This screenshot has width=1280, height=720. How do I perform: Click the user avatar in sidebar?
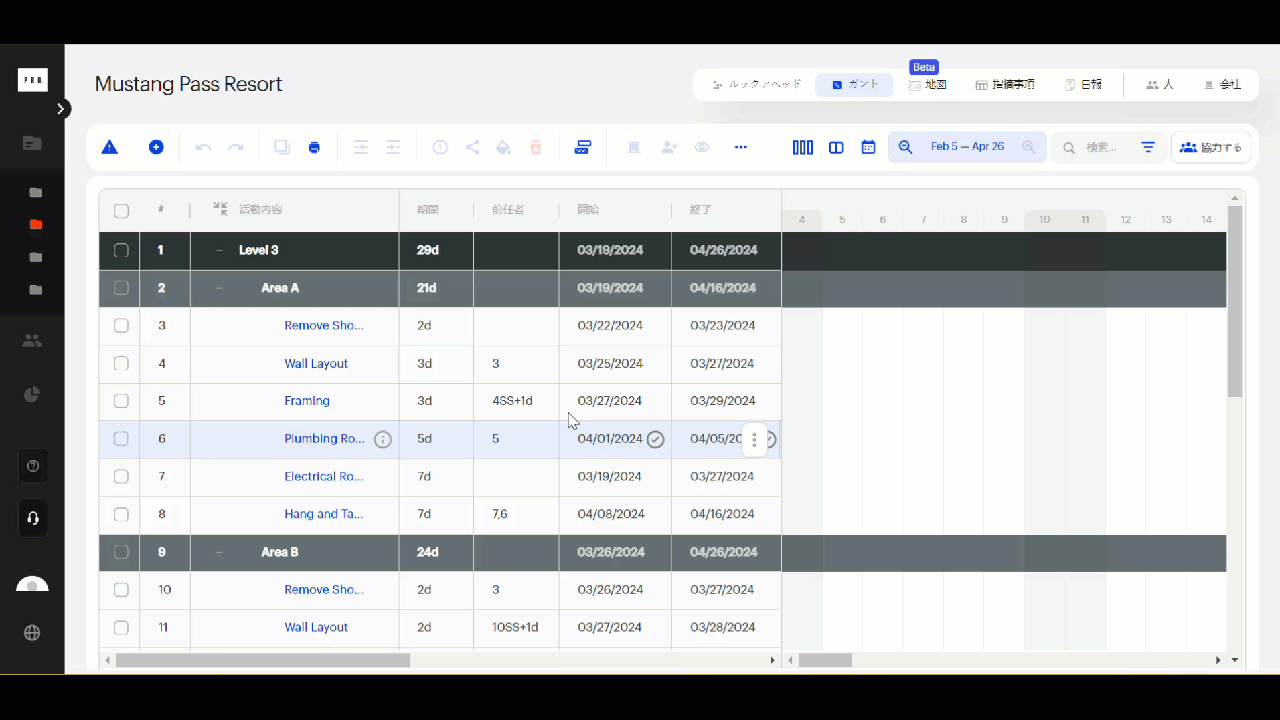pos(32,586)
